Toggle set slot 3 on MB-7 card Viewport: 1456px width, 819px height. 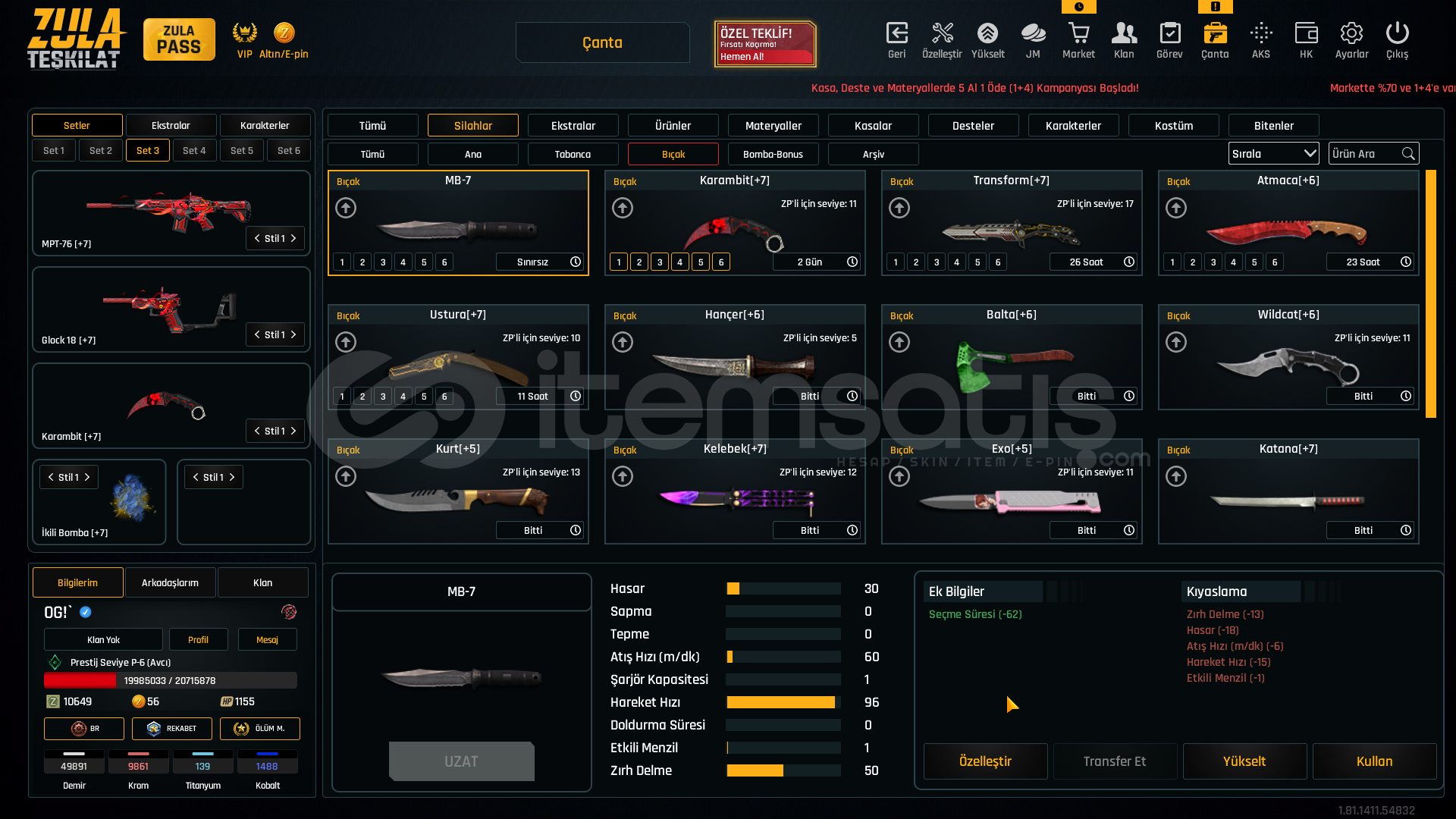pyautogui.click(x=383, y=262)
